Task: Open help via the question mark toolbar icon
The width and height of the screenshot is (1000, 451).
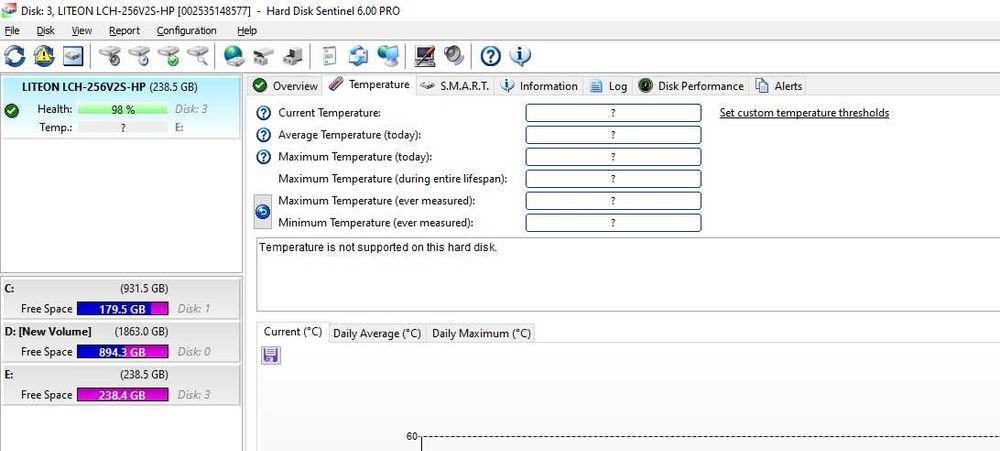Action: tap(490, 56)
